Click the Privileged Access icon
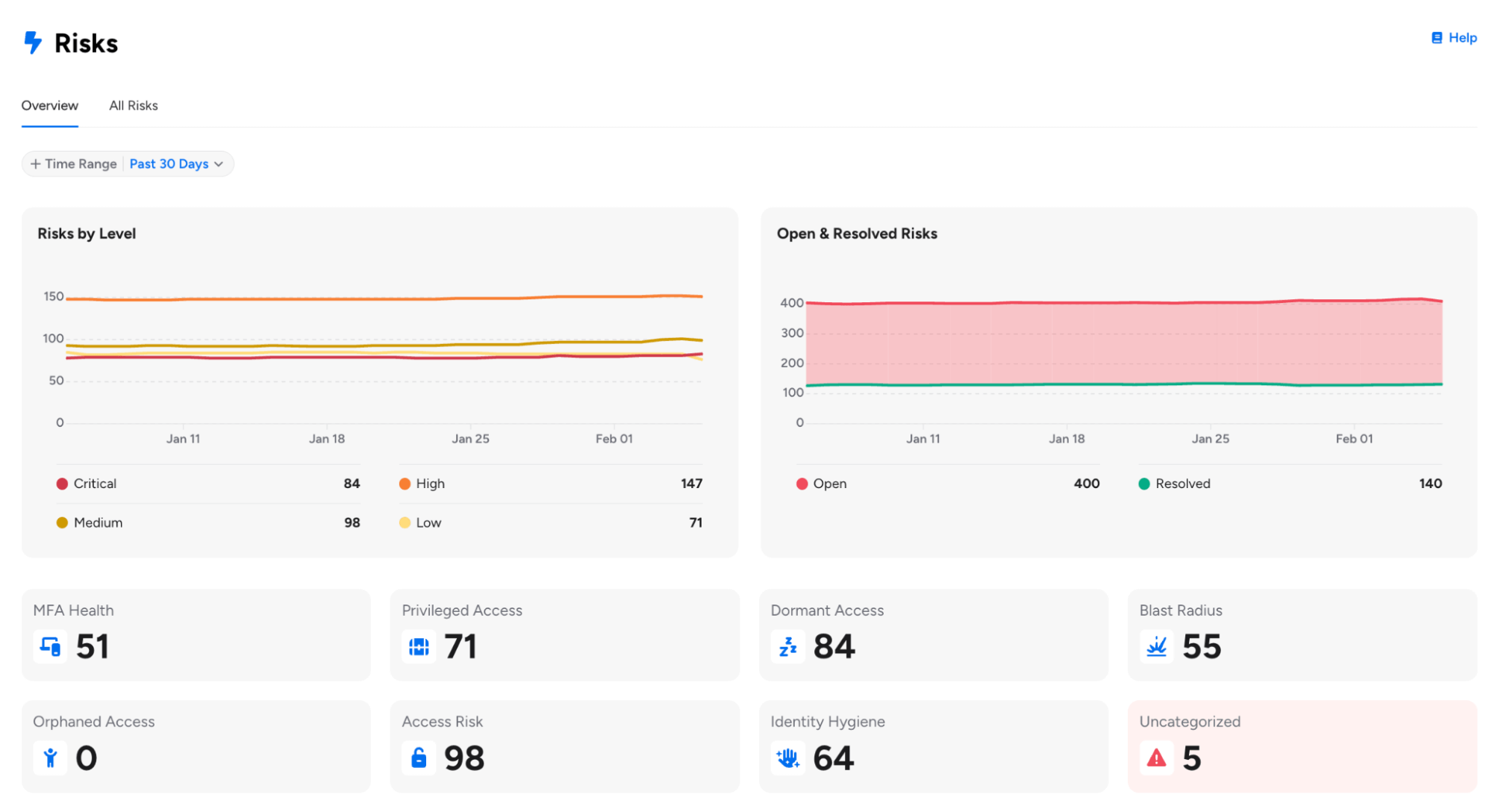Image resolution: width=1492 pixels, height=812 pixels. (419, 646)
